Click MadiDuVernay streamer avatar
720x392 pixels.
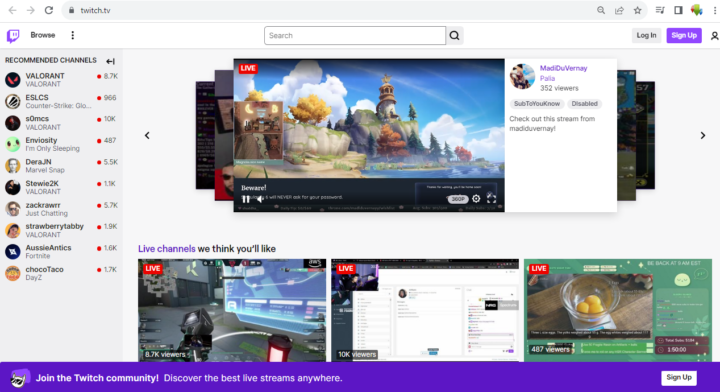[522, 76]
